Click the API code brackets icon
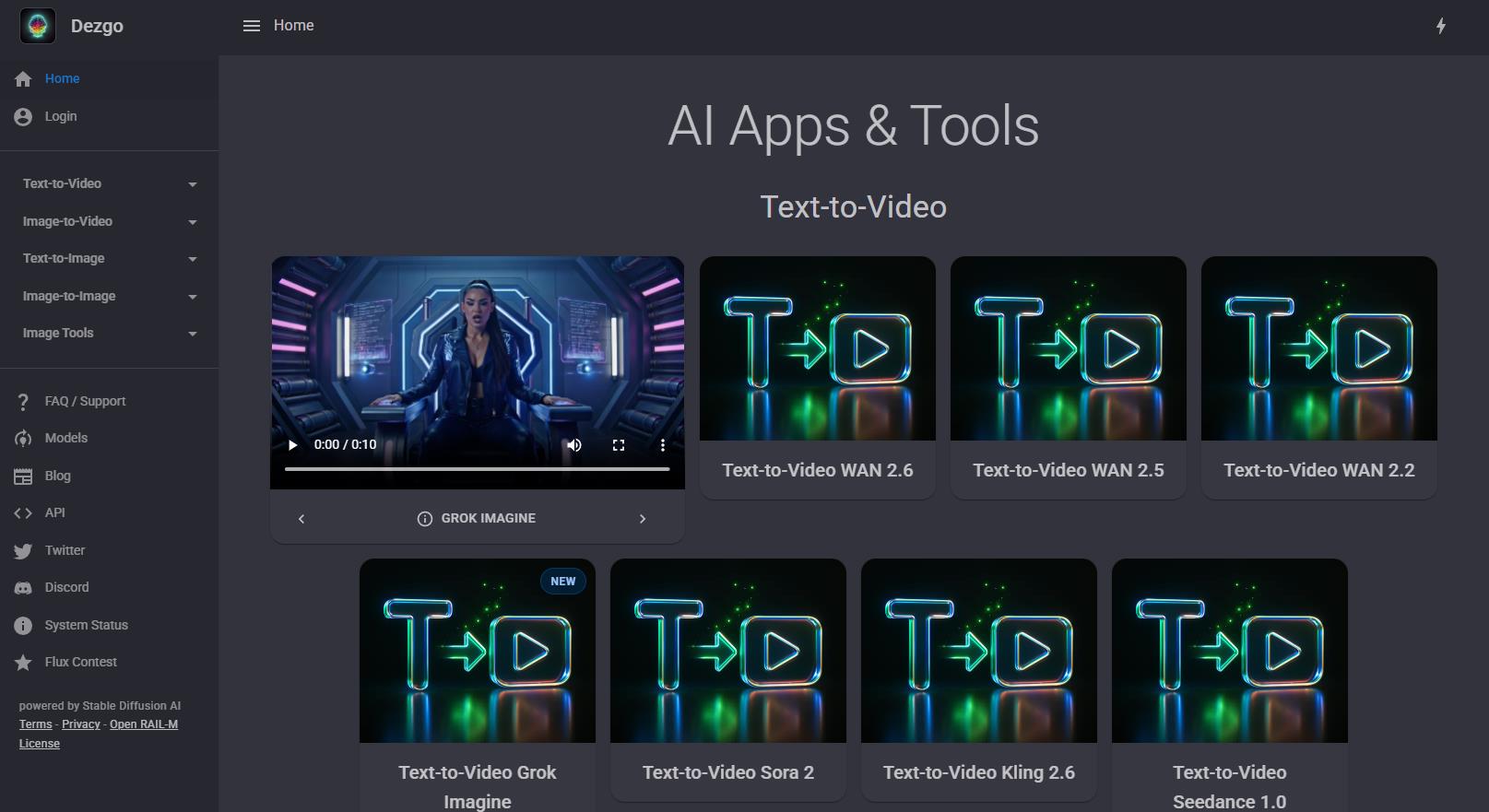 [23, 513]
